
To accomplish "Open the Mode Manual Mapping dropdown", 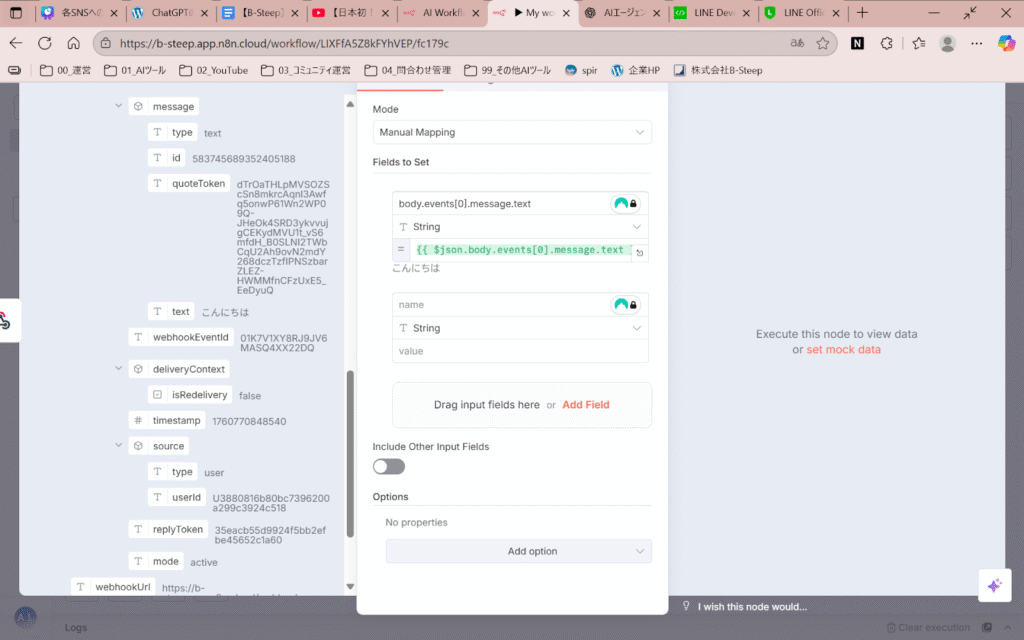I will point(511,132).
